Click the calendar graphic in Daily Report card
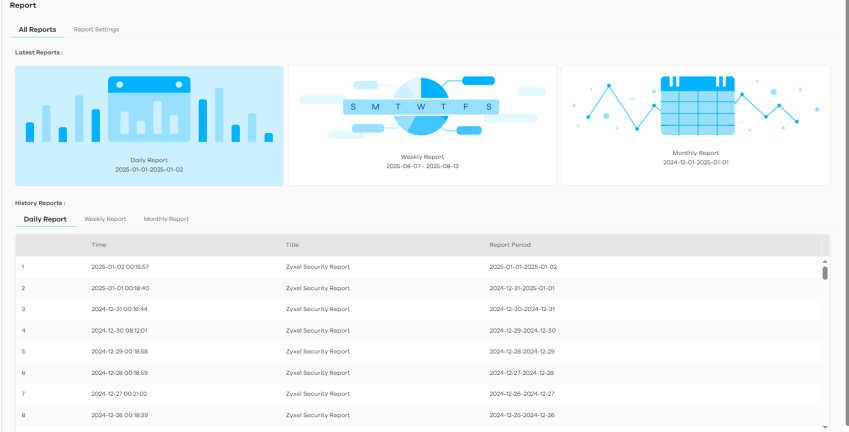This screenshot has height=432, width=849. (x=149, y=107)
